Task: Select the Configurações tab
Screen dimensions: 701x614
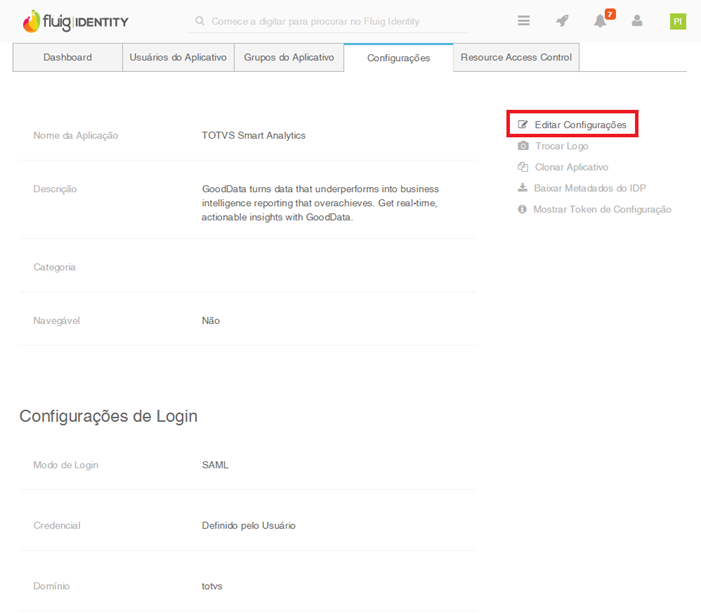Action: click(x=398, y=58)
